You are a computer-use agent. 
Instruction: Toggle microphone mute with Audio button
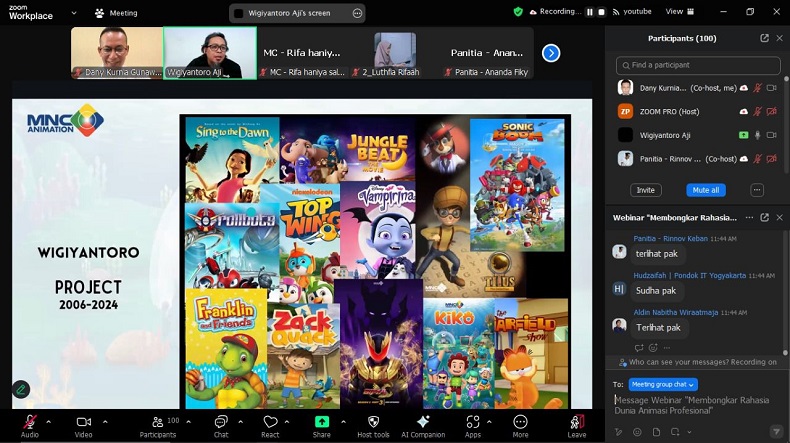coord(30,422)
